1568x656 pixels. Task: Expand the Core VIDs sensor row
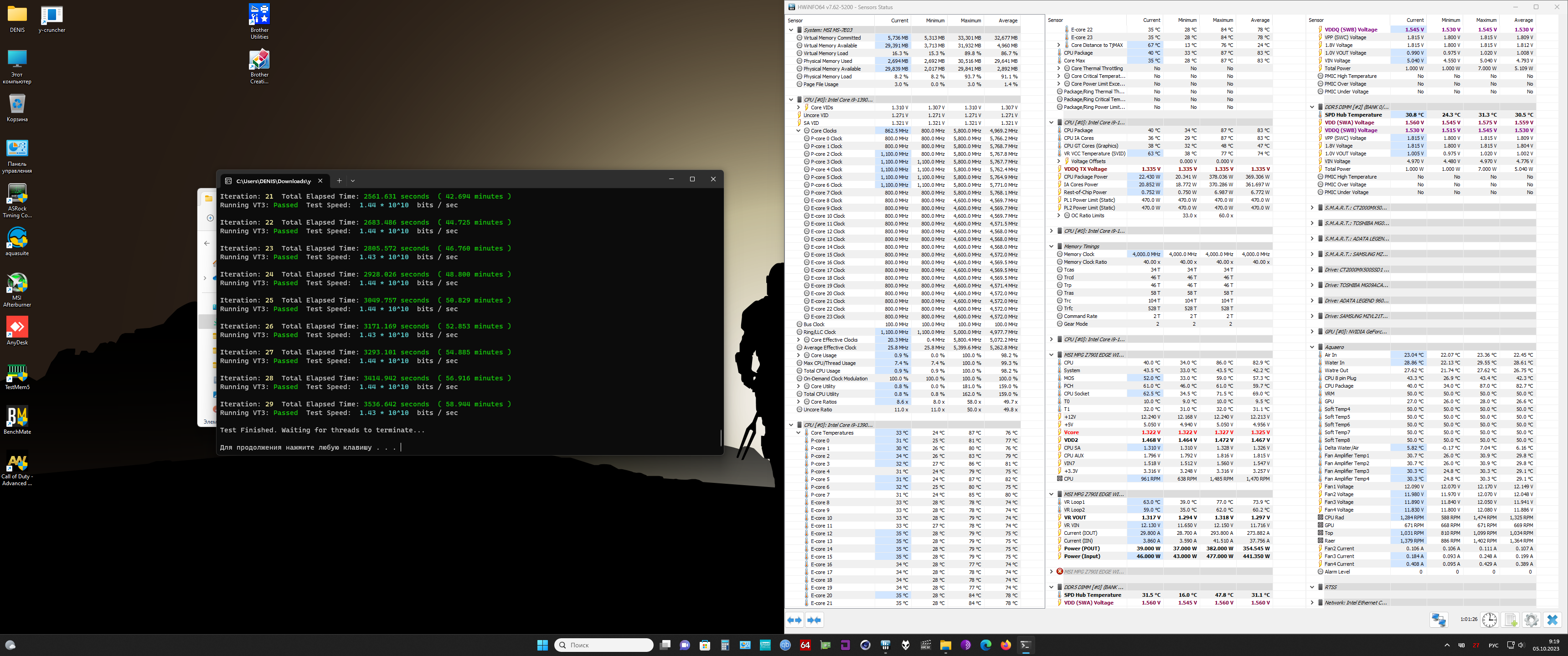[x=799, y=108]
